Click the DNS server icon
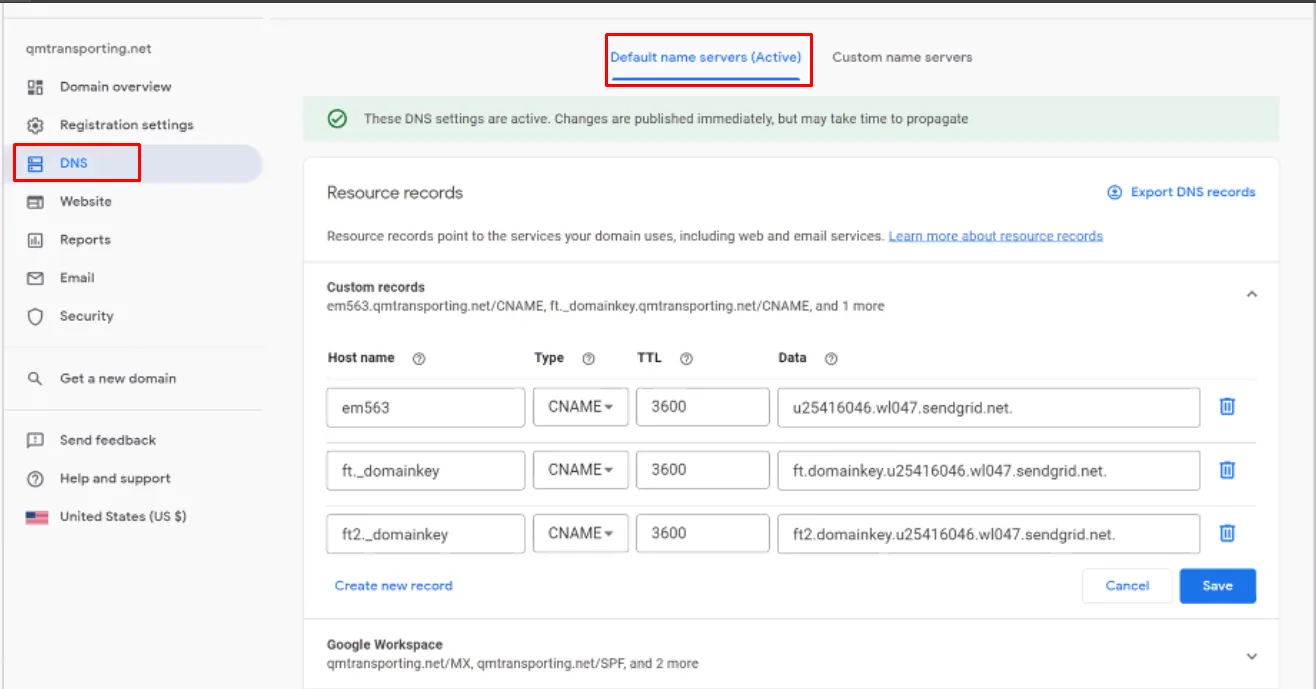This screenshot has width=1316, height=689. (x=35, y=163)
